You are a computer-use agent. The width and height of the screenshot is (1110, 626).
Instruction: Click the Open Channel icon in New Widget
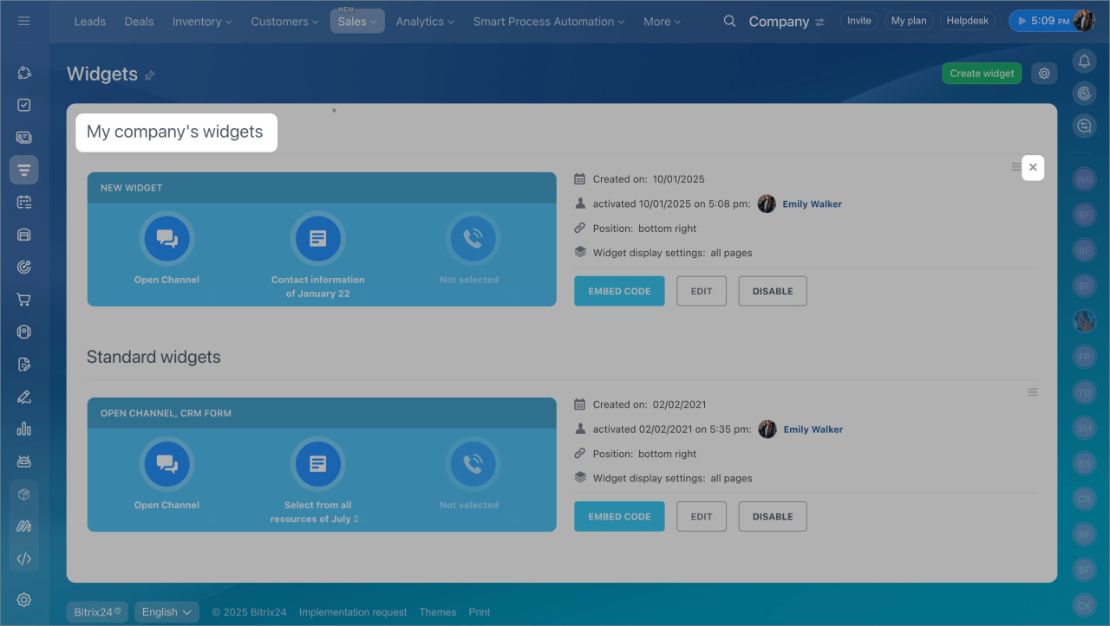point(167,239)
